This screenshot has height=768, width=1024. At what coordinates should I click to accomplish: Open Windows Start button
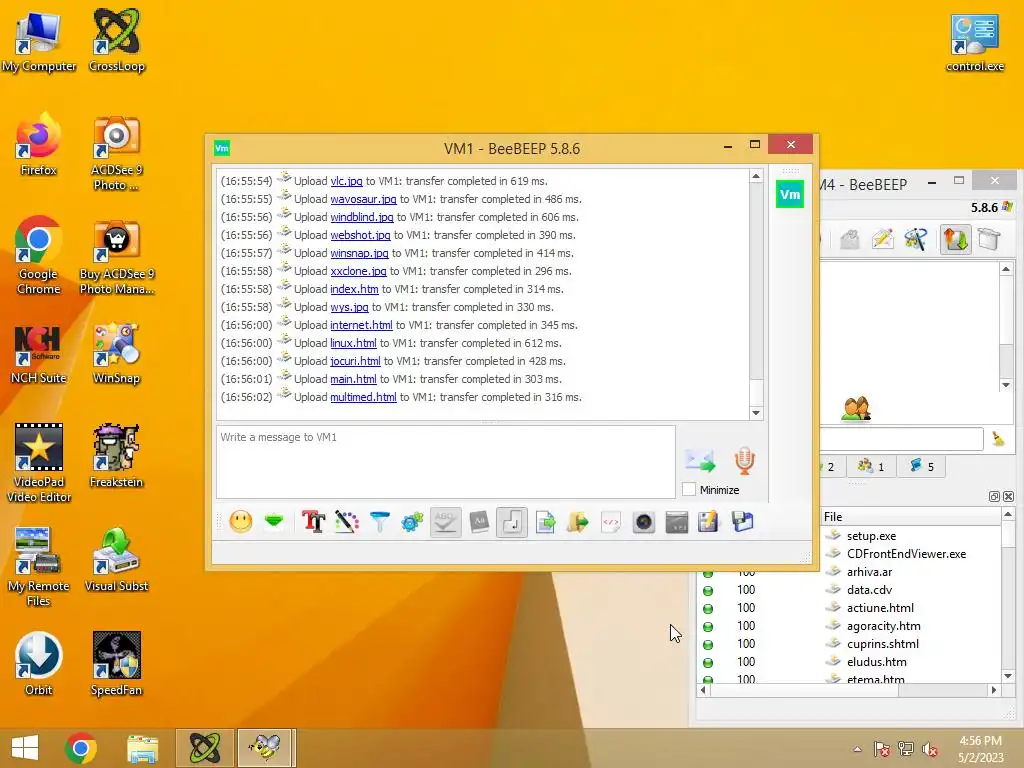click(25, 748)
